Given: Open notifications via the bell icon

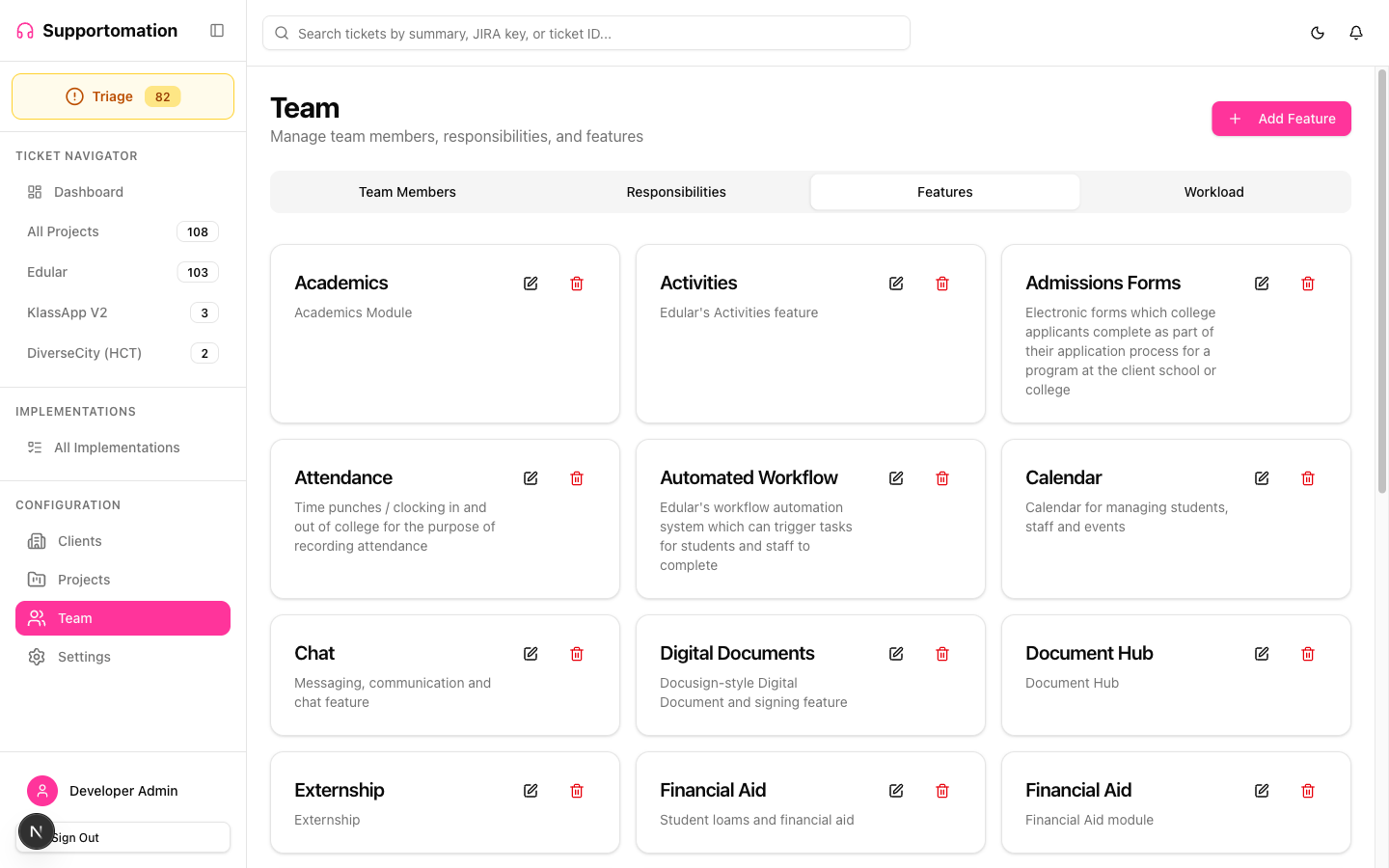Looking at the screenshot, I should click(x=1355, y=32).
